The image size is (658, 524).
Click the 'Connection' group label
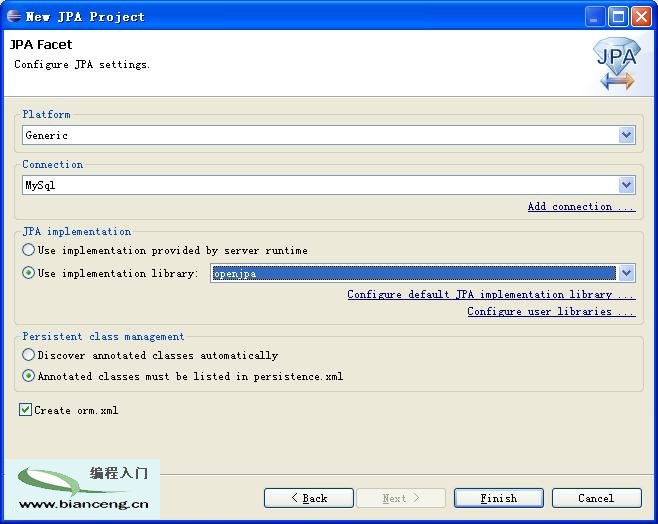[53, 164]
